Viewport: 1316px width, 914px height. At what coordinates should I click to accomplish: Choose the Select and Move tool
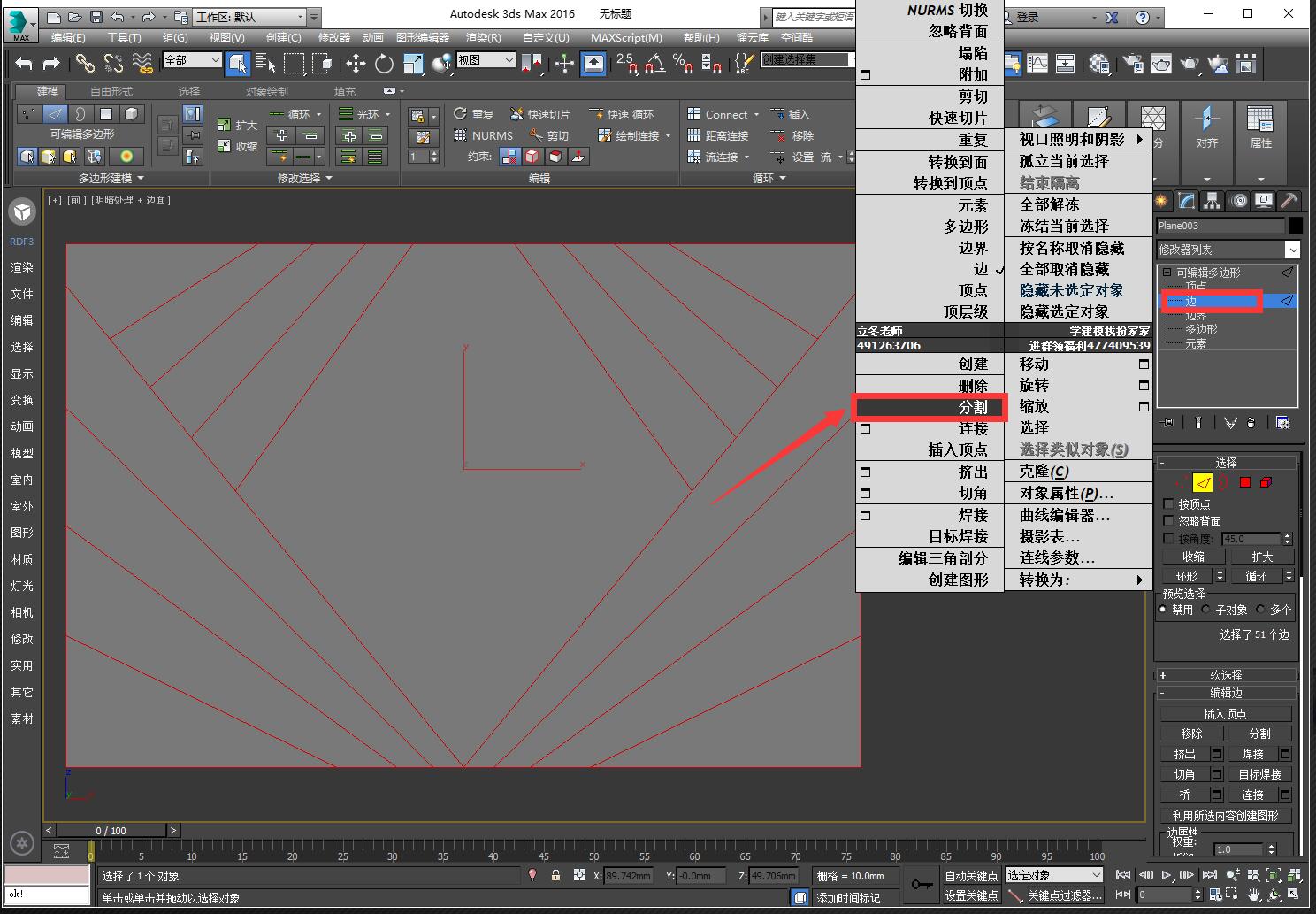coord(356,63)
